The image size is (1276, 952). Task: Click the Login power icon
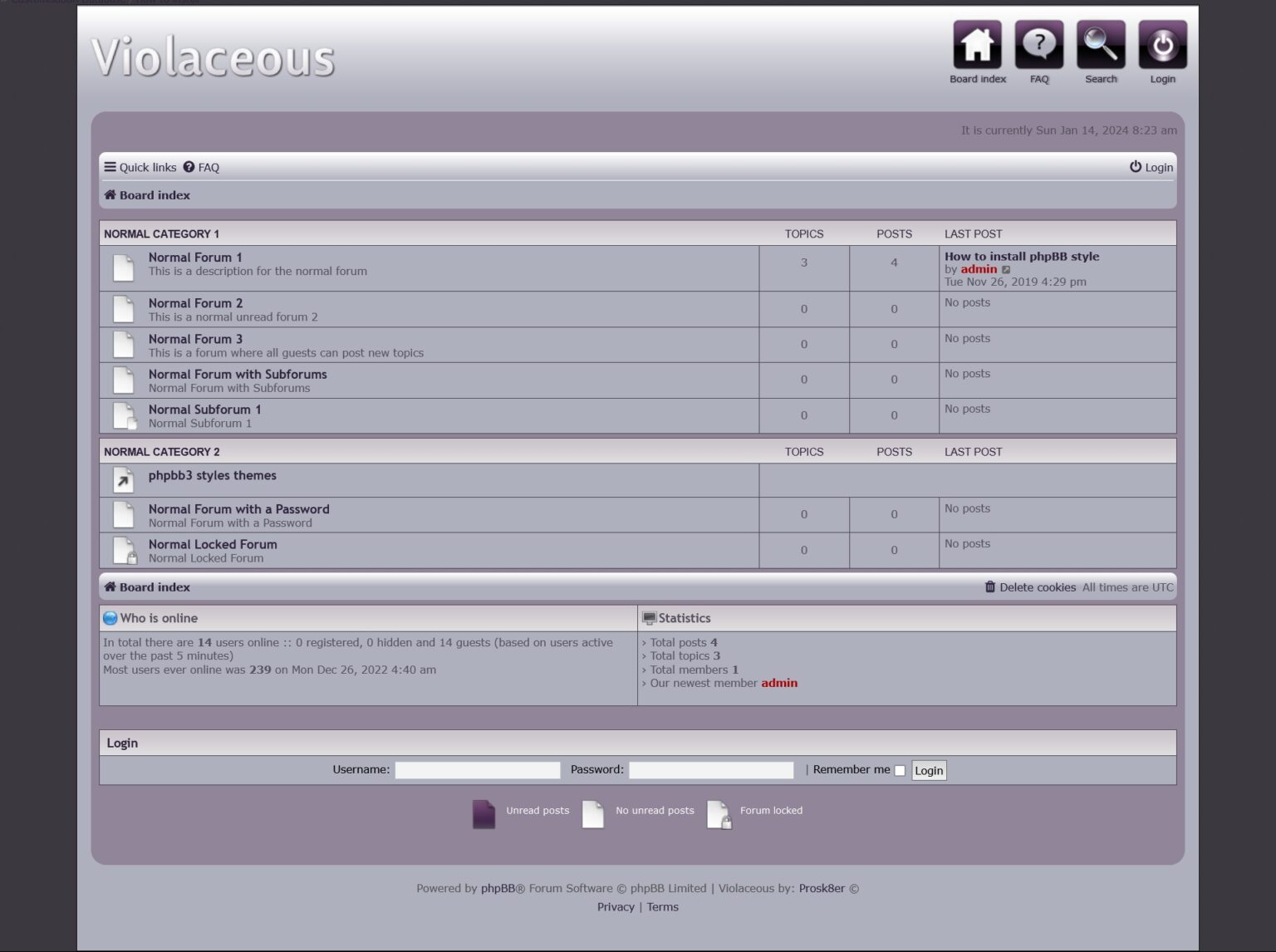[x=1162, y=46]
